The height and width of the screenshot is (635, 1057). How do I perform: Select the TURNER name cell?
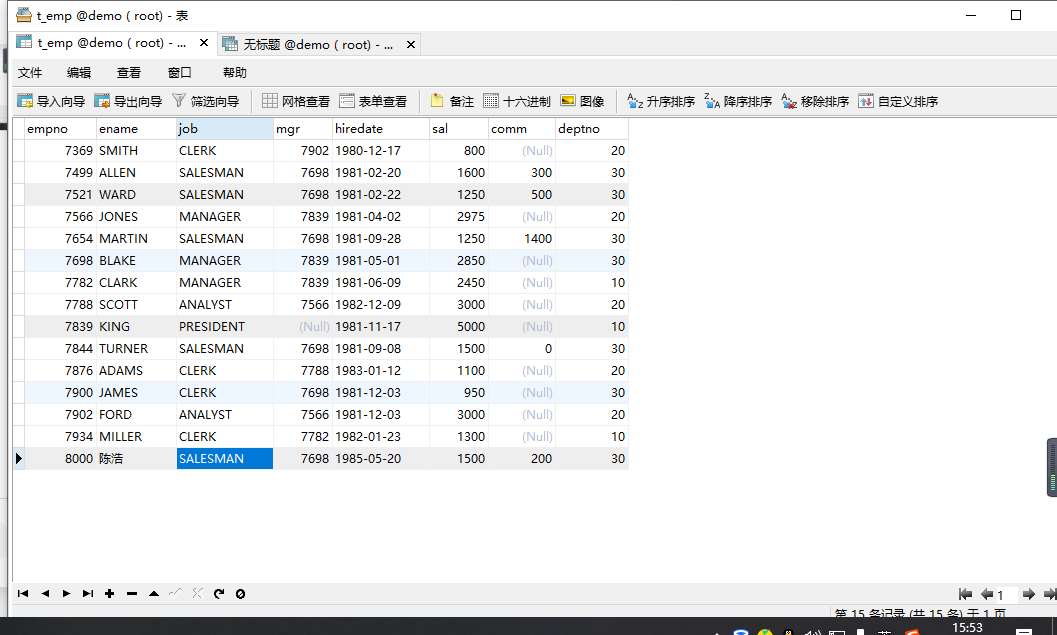[x=136, y=349]
